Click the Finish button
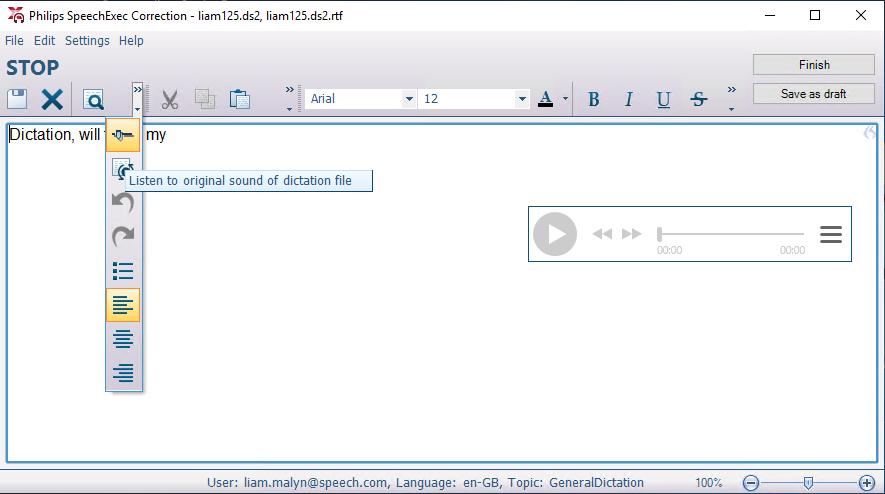Viewport: 885px width, 494px height. (x=814, y=65)
